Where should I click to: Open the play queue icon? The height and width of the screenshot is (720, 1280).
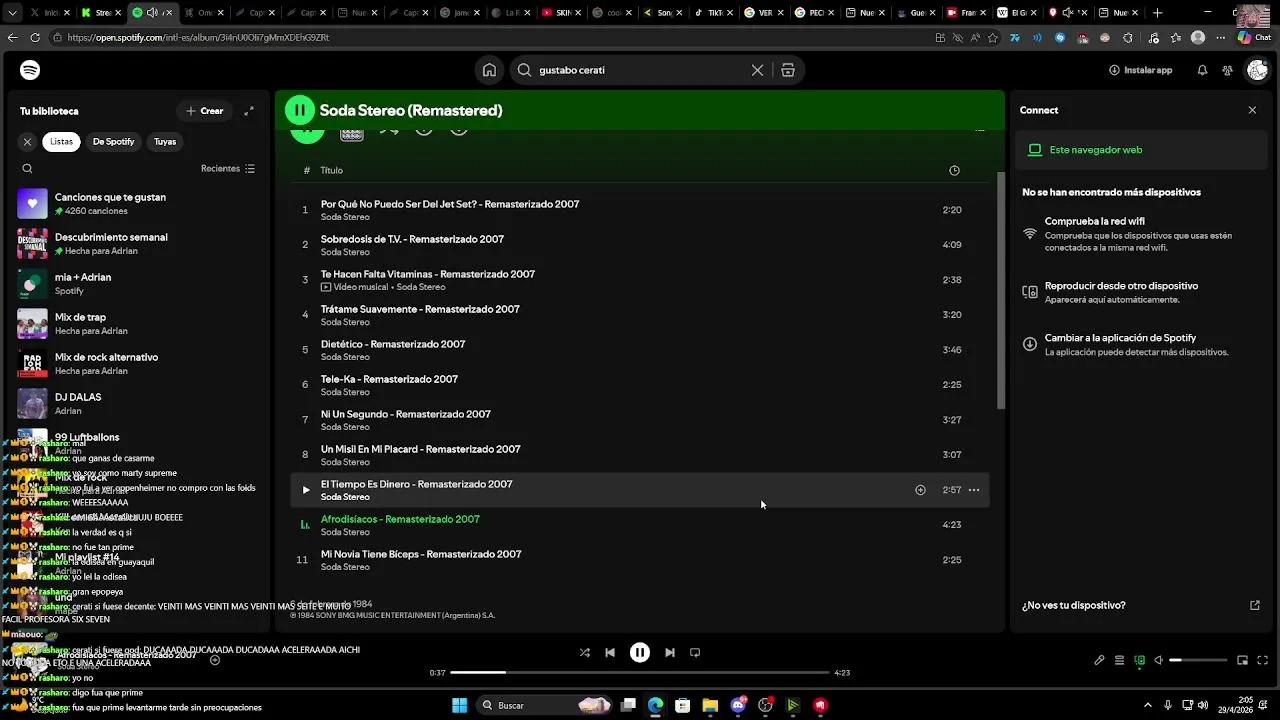pos(1119,660)
